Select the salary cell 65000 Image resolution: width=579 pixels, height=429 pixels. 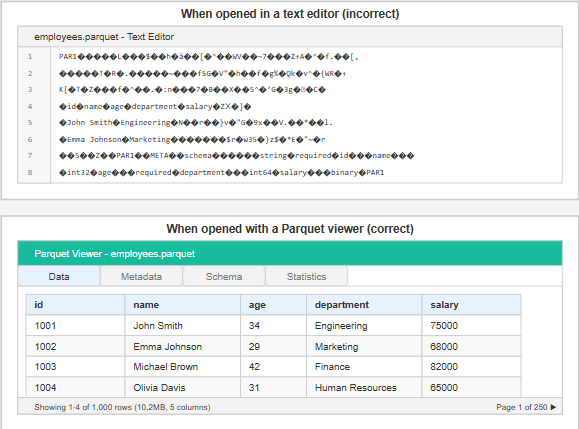(472, 387)
